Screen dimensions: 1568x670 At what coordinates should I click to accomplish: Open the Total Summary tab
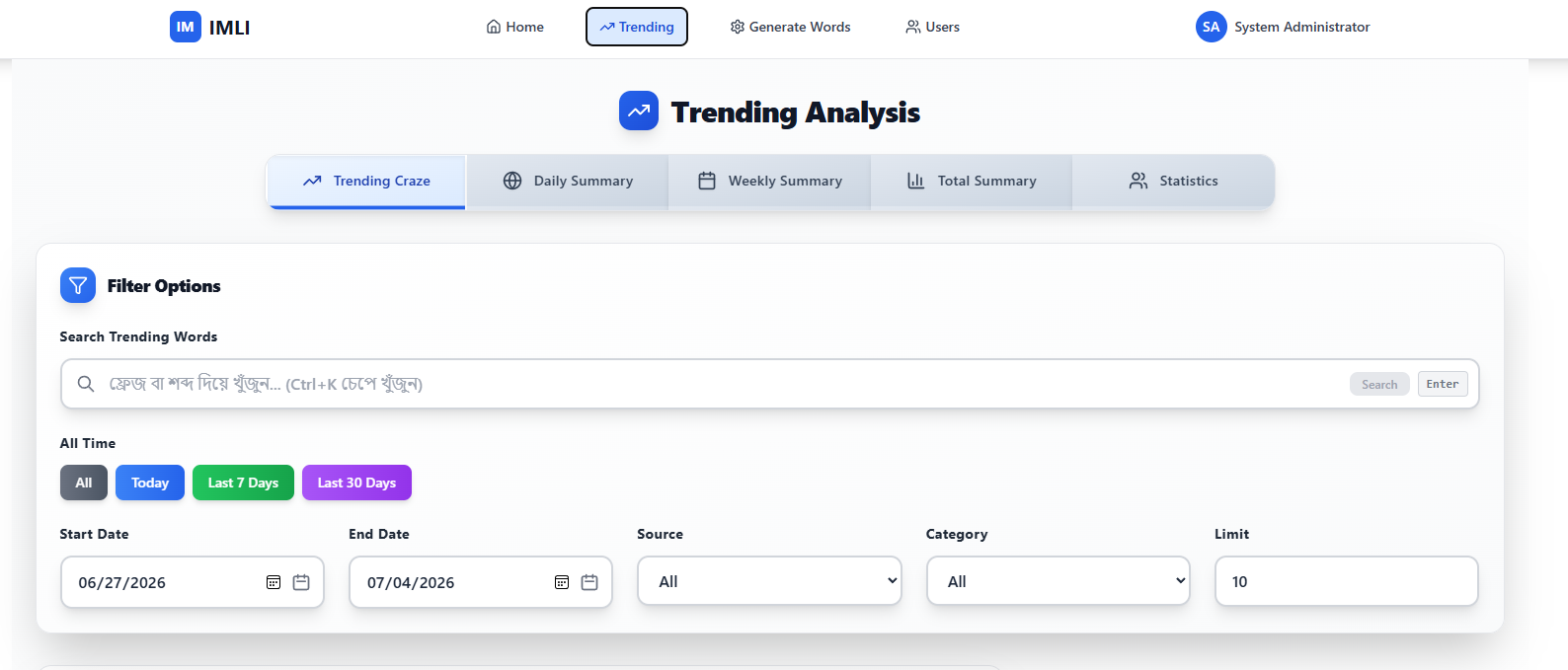(972, 182)
